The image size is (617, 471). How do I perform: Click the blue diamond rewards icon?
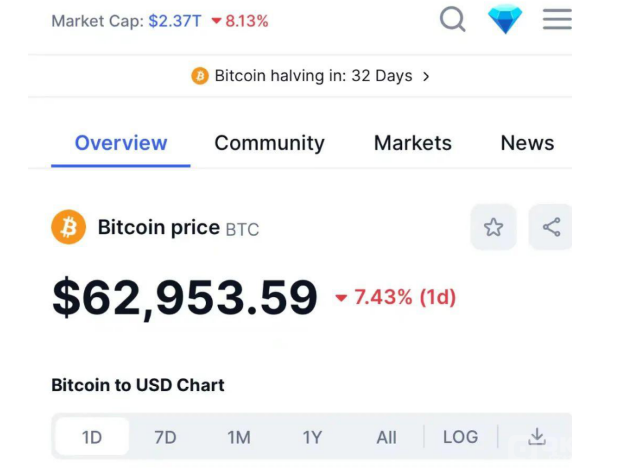505,19
